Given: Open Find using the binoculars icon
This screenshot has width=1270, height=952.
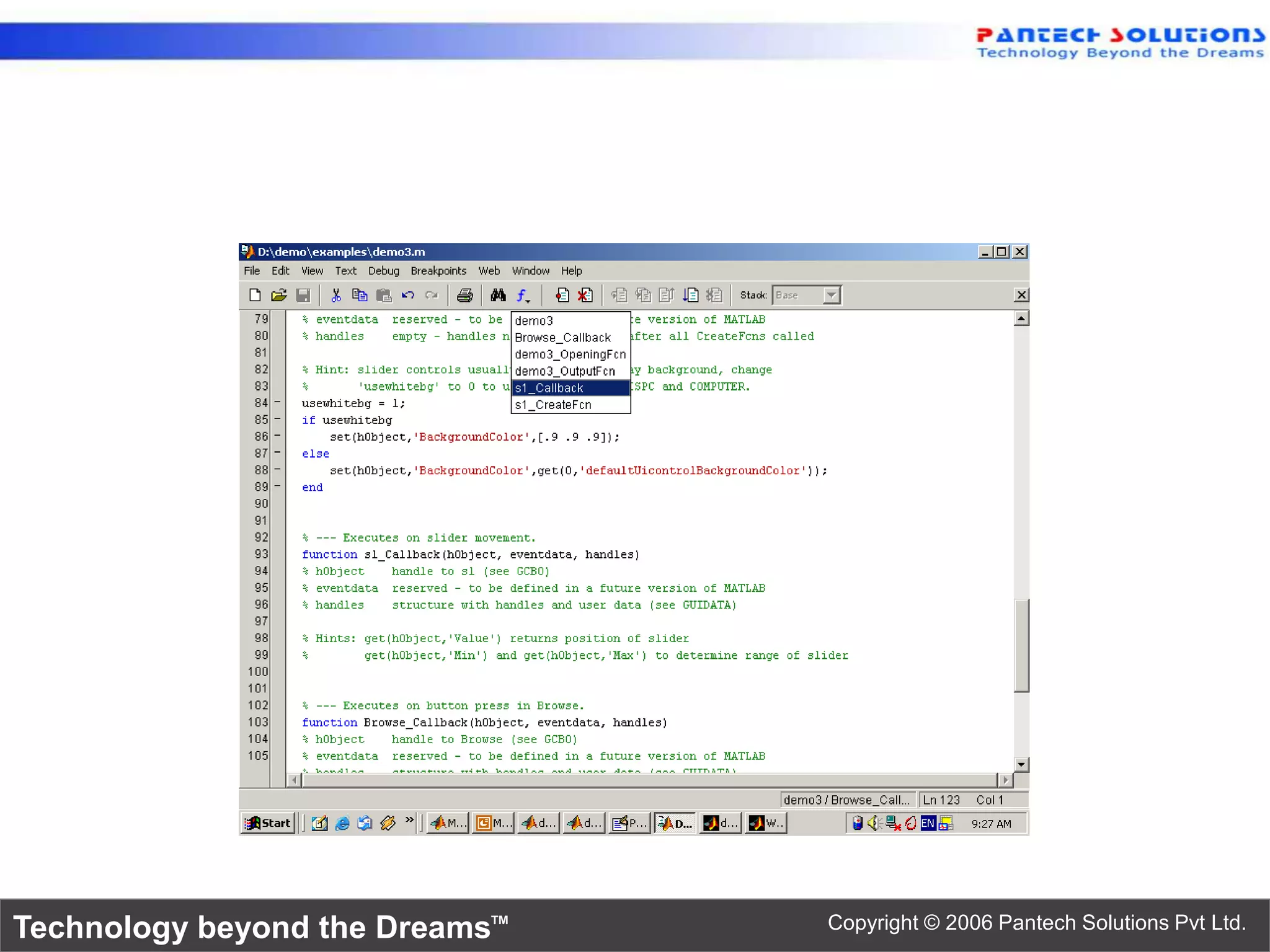Looking at the screenshot, I should click(499, 296).
